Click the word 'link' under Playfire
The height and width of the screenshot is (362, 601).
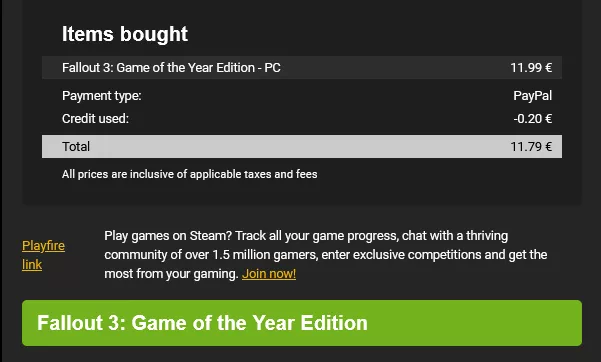pyautogui.click(x=32, y=265)
